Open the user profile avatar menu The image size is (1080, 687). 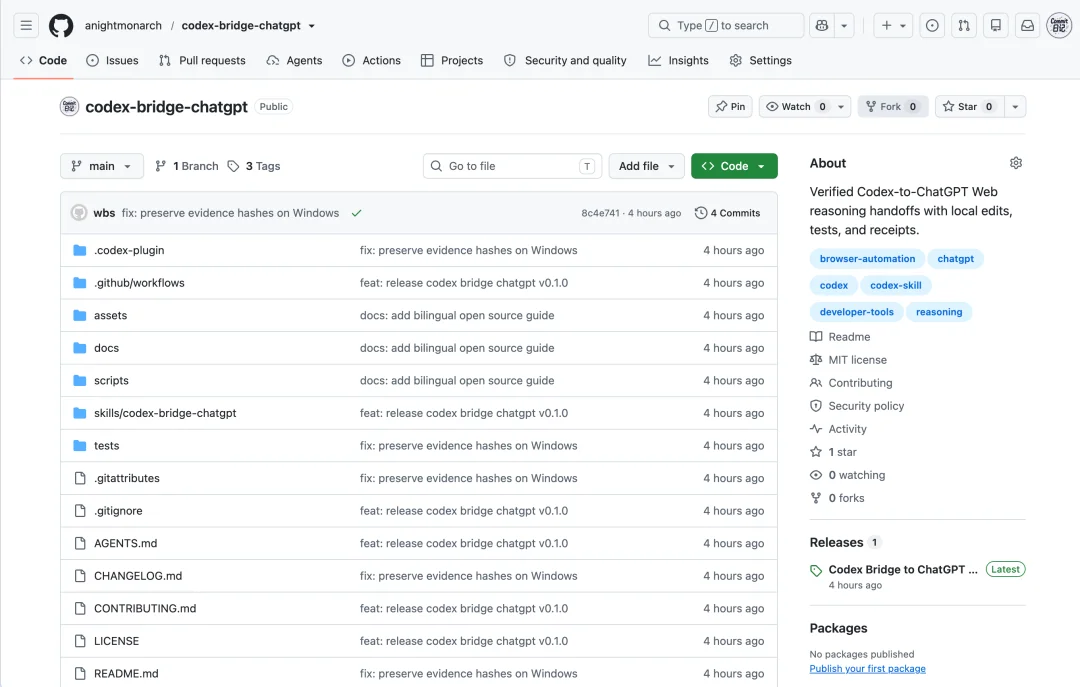(1059, 25)
